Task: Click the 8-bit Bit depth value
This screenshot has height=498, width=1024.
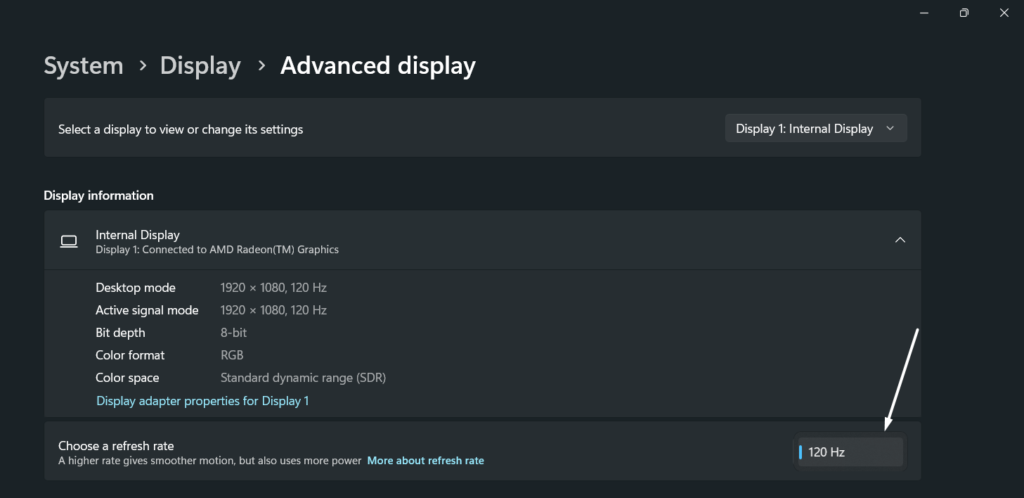Action: click(236, 333)
